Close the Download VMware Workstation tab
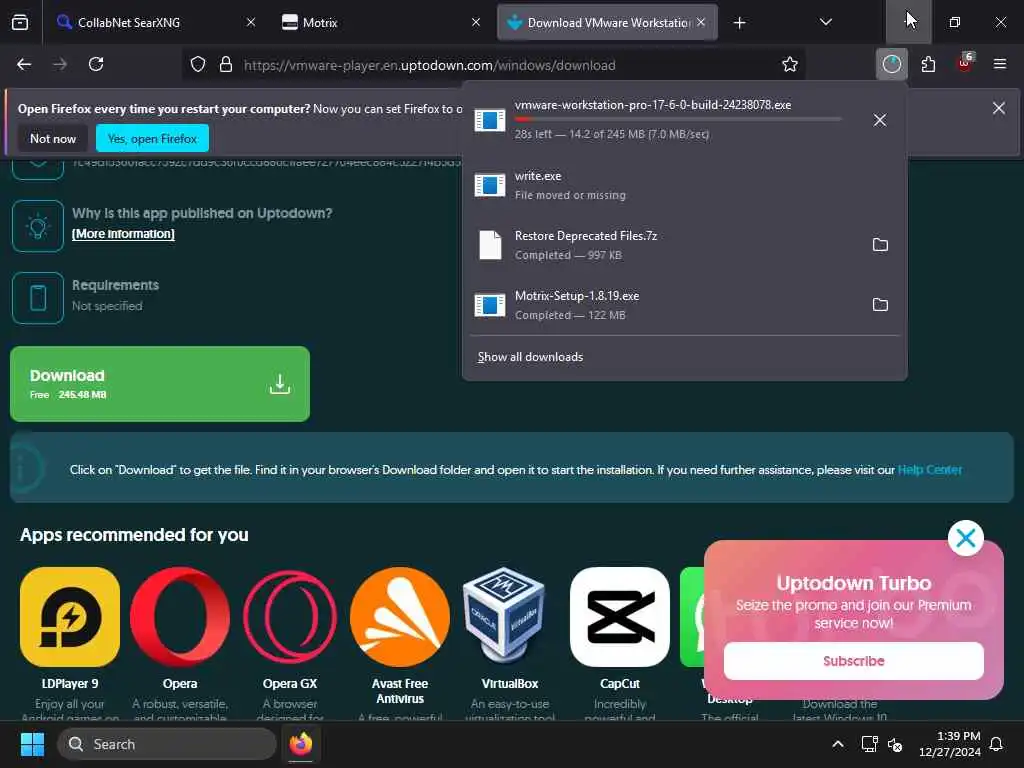 [x=701, y=22]
